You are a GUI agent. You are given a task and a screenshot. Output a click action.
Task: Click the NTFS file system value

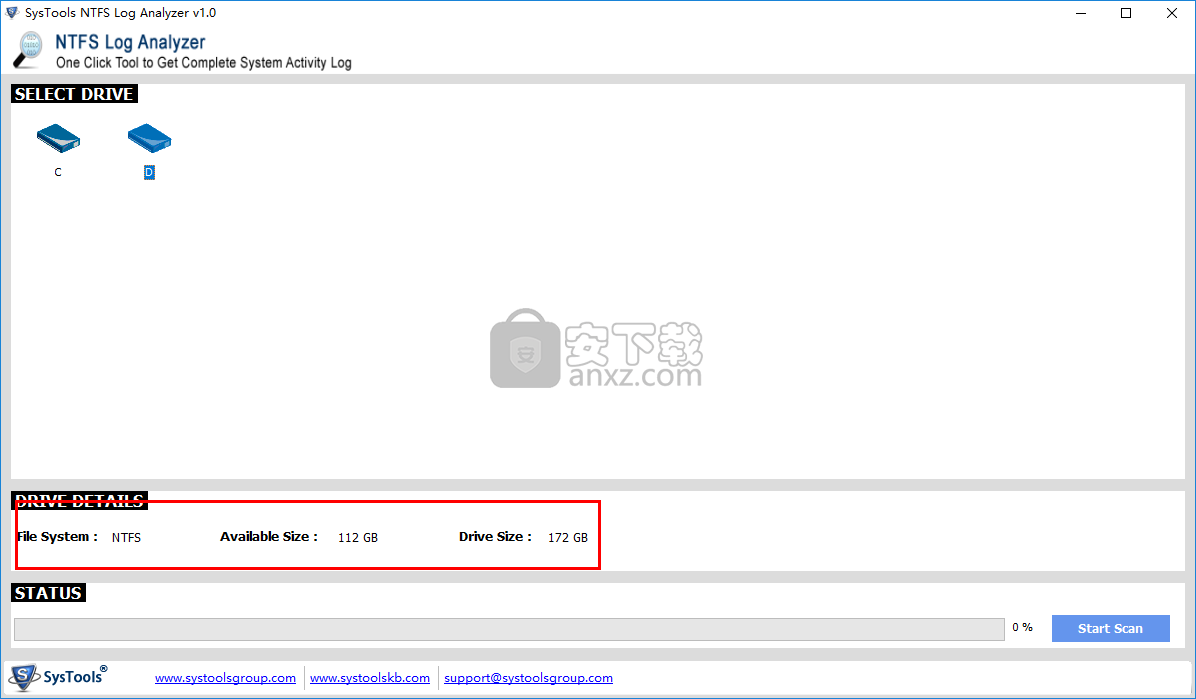(x=127, y=537)
